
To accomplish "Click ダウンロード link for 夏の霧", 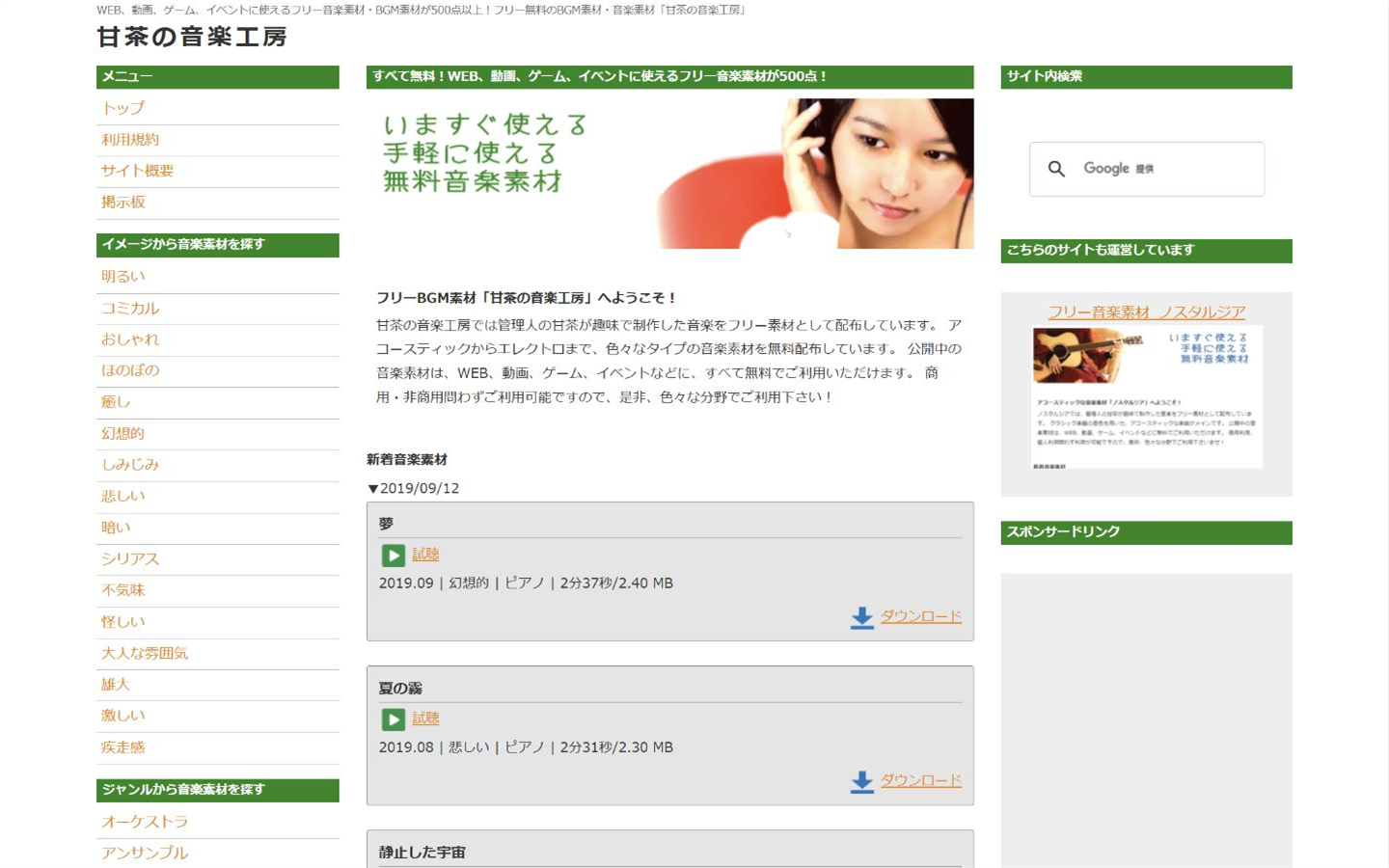I will [921, 780].
